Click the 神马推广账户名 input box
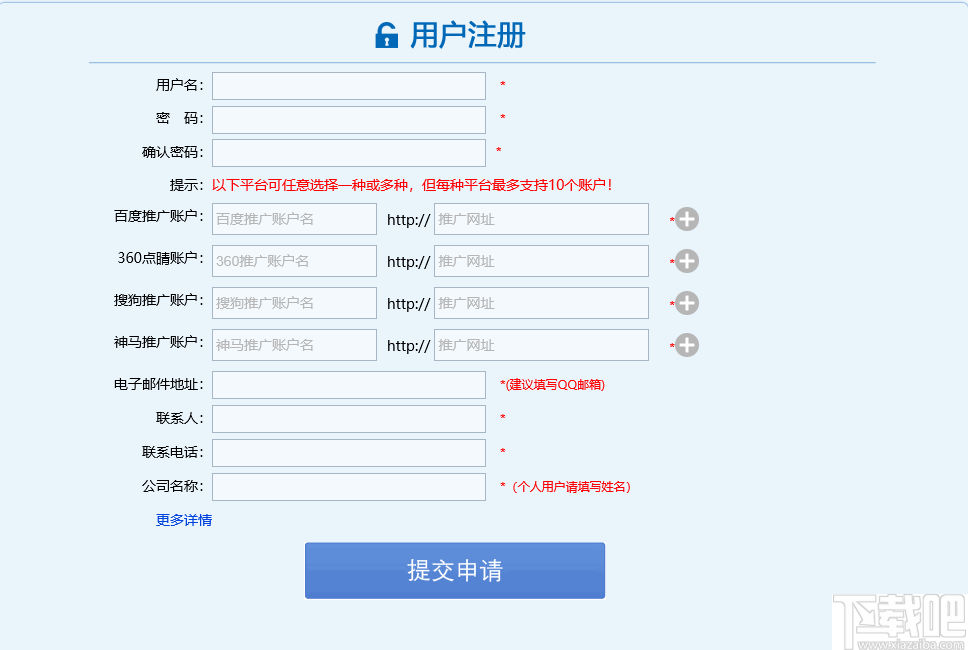This screenshot has height=650, width=968. pos(293,344)
